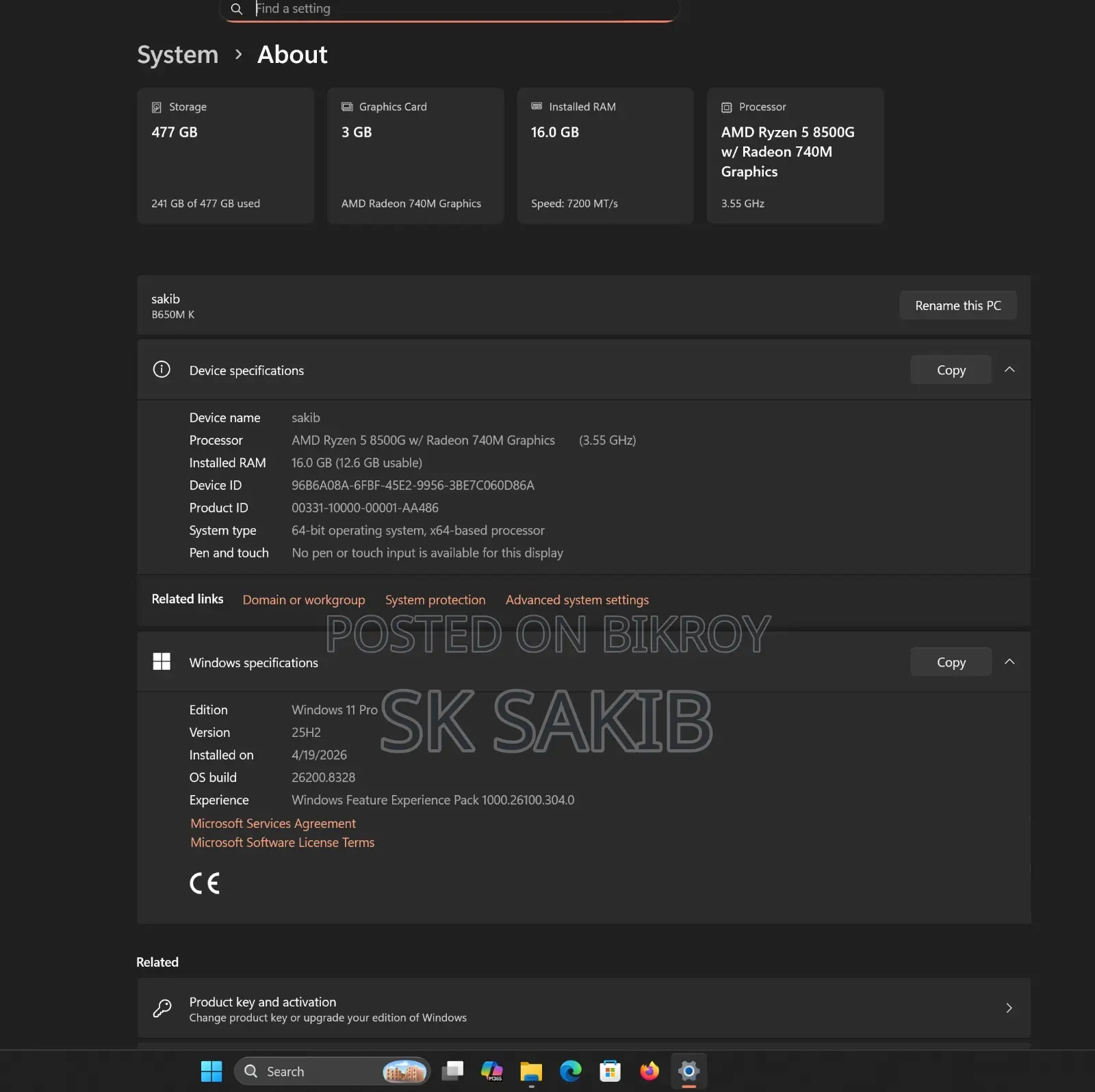The width and height of the screenshot is (1095, 1092).
Task: Focus the Find a setting search box
Action: 449,10
